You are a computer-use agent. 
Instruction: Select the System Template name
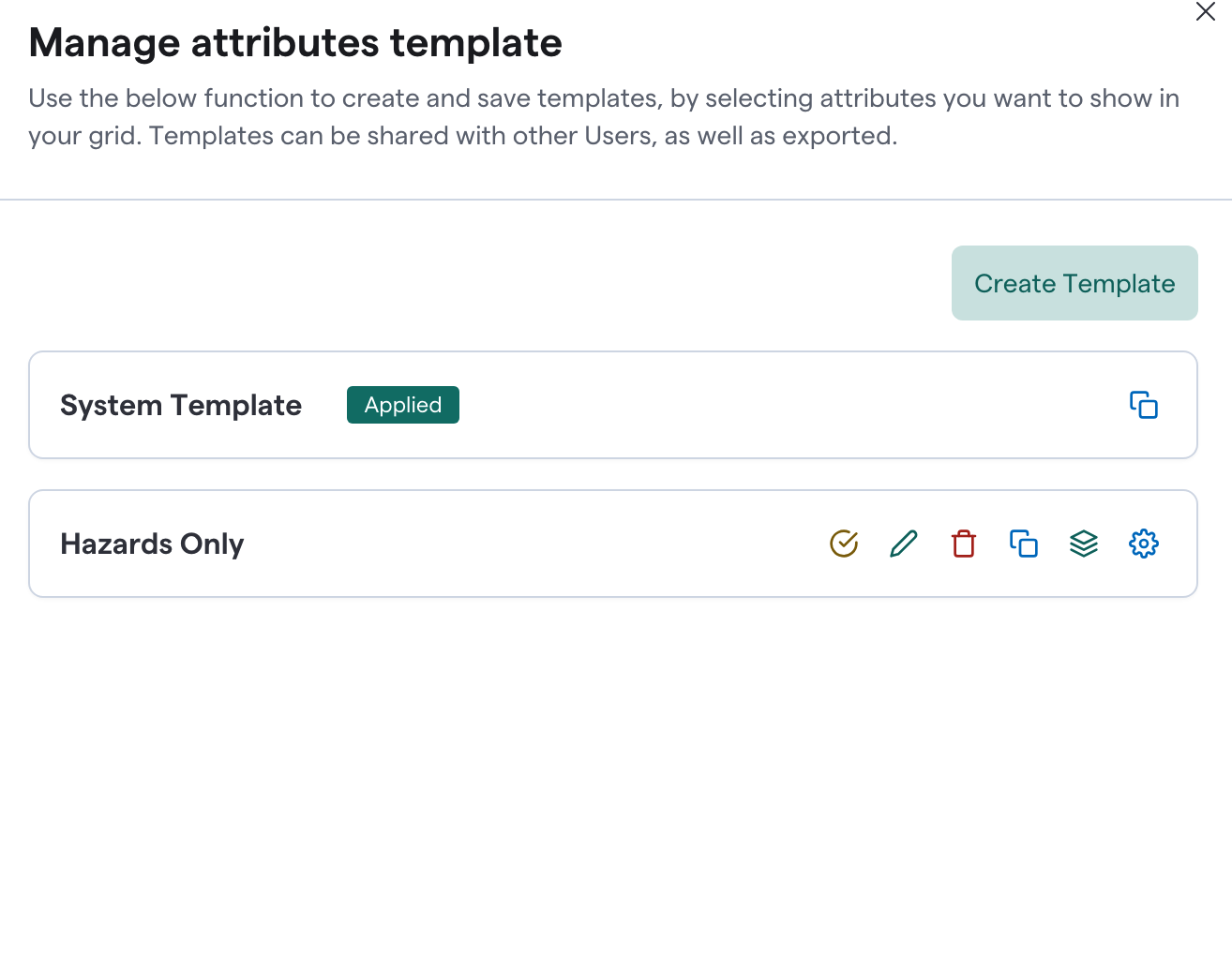(x=181, y=405)
